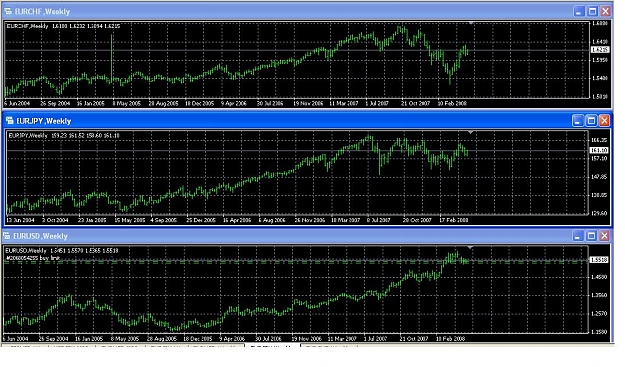Click the 8 May 2005 date in EURCHF chart
Image resolution: width=625 pixels, height=367 pixels.
point(127,104)
